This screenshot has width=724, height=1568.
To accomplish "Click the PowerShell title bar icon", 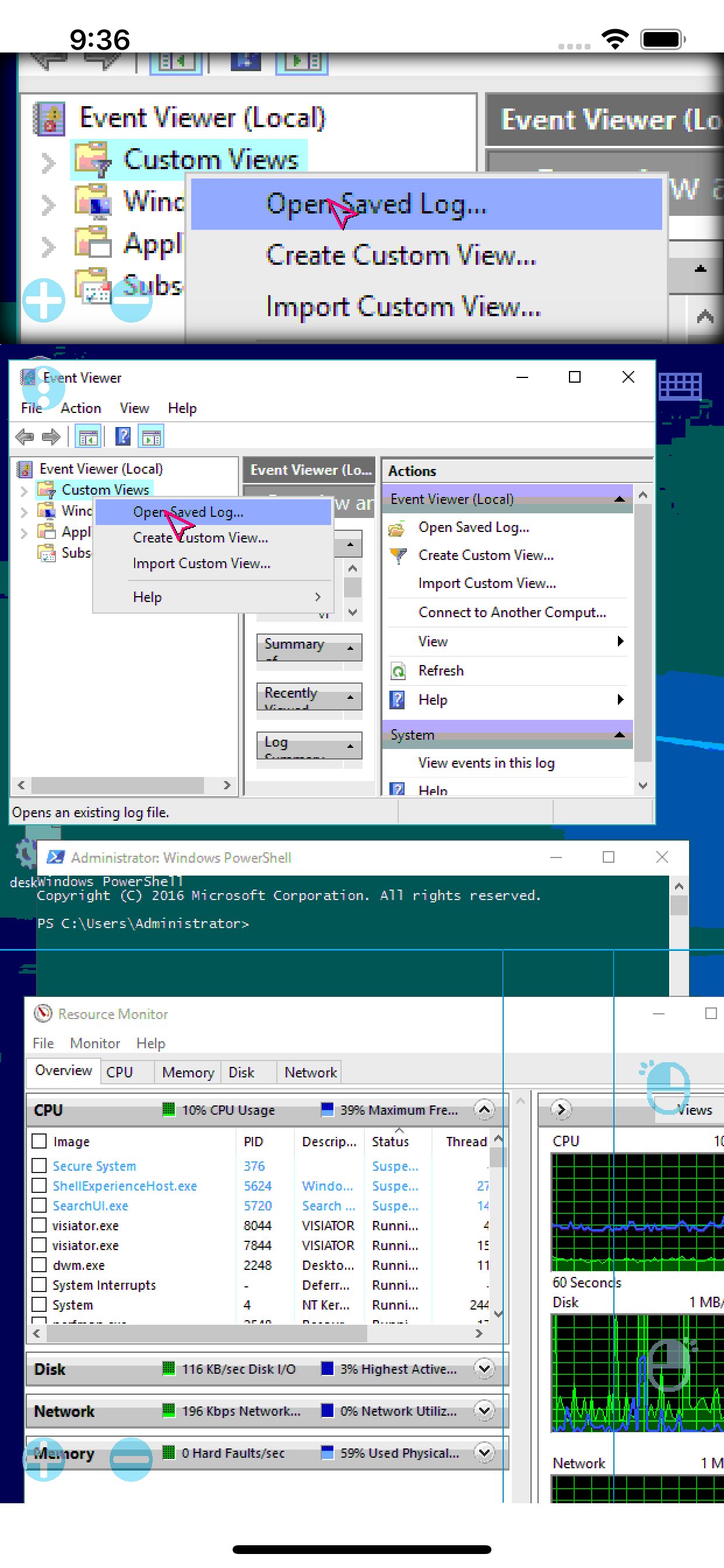I will coord(56,857).
